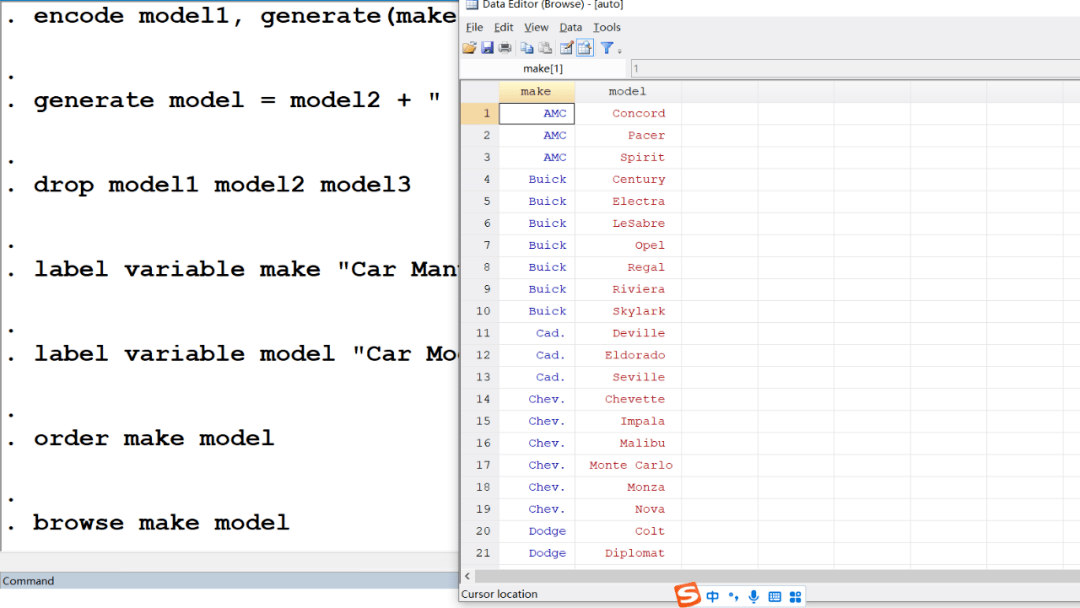Click the Spirit model cell
This screenshot has height=608, width=1080.
point(628,157)
